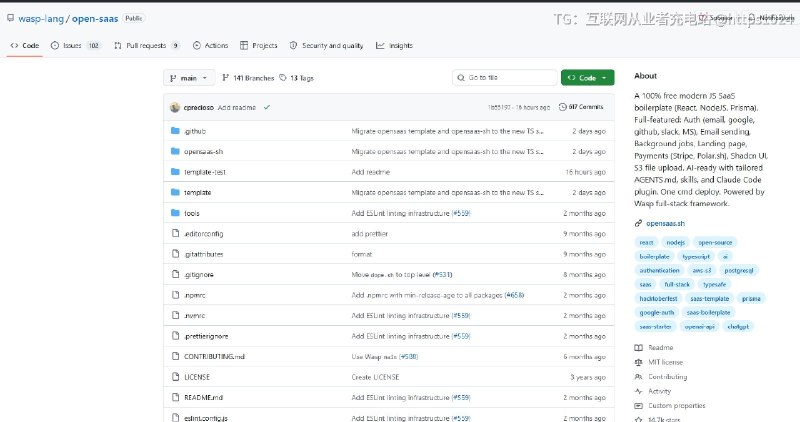Click the .editorconfig file icon
The image size is (800, 422).
[x=176, y=233]
